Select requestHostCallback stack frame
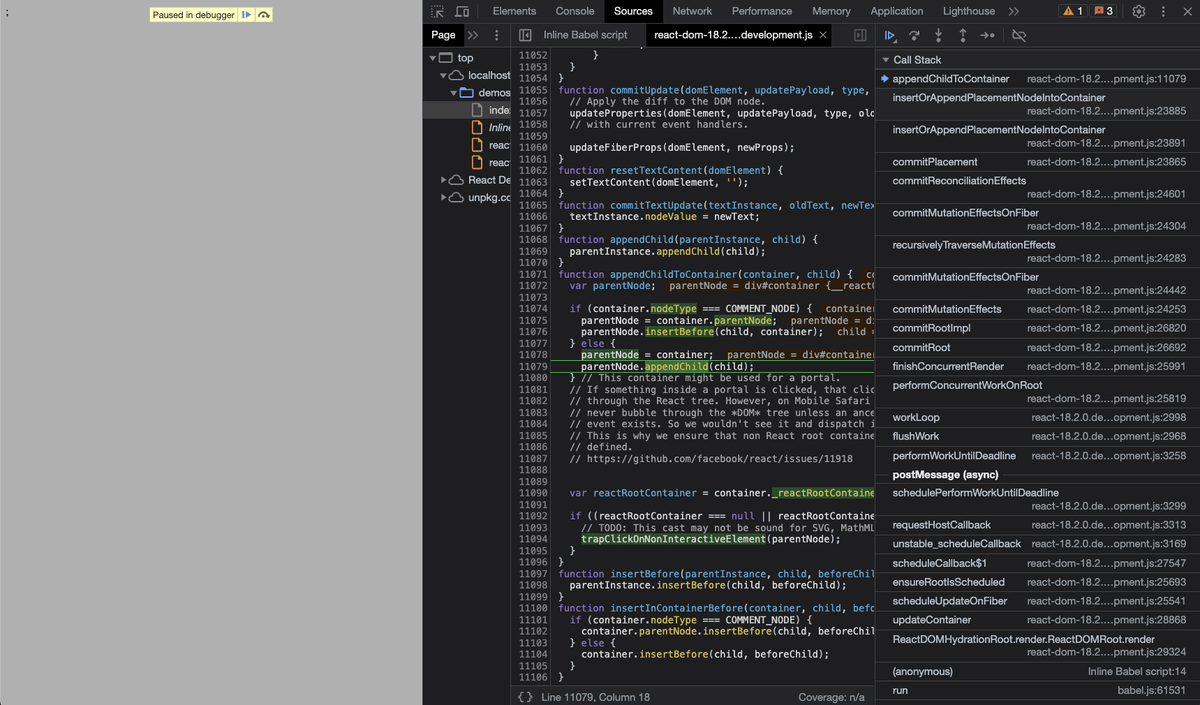Screen dimensions: 1200x705 [1037, 524]
